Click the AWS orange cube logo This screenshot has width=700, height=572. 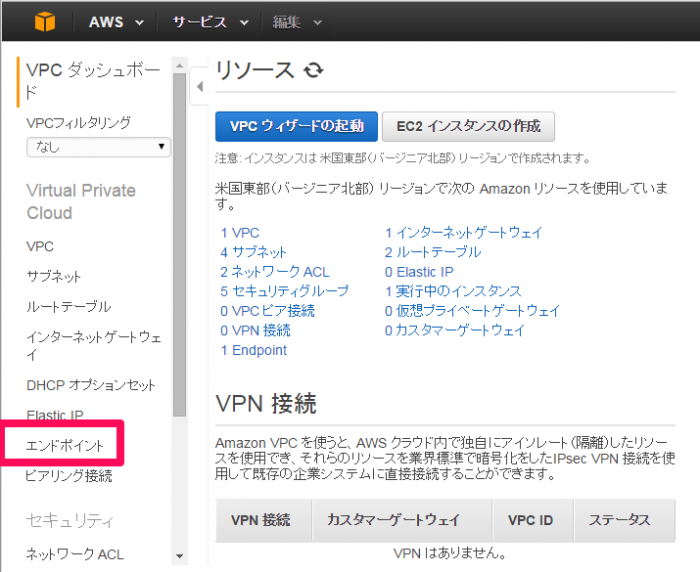pyautogui.click(x=45, y=21)
